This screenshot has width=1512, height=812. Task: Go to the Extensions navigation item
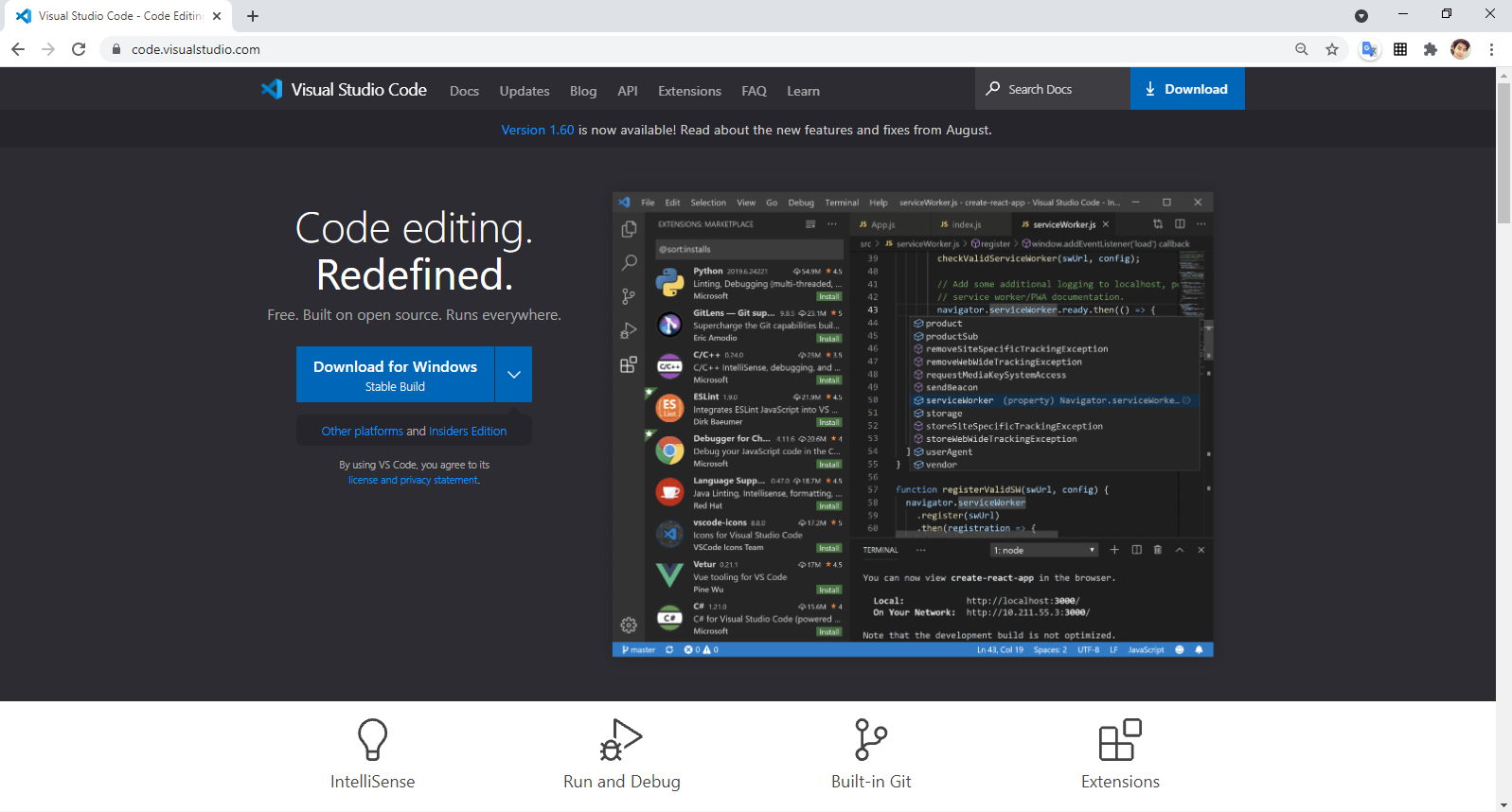click(689, 91)
